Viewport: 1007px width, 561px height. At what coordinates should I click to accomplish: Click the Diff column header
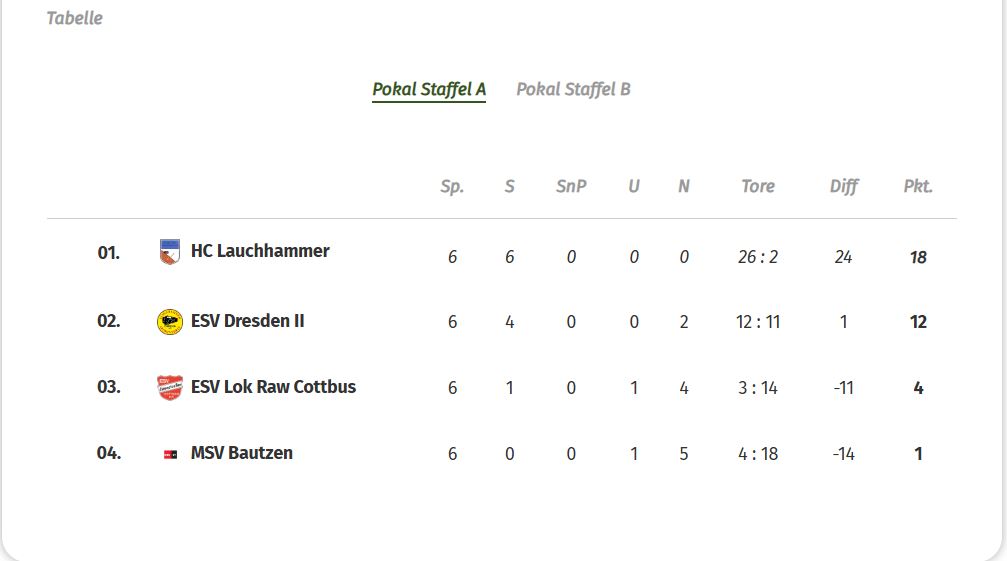(x=843, y=186)
